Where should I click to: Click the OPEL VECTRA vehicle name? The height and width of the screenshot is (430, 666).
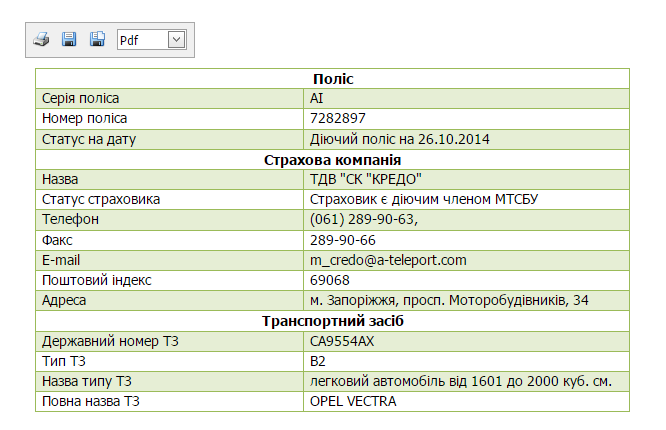click(353, 401)
